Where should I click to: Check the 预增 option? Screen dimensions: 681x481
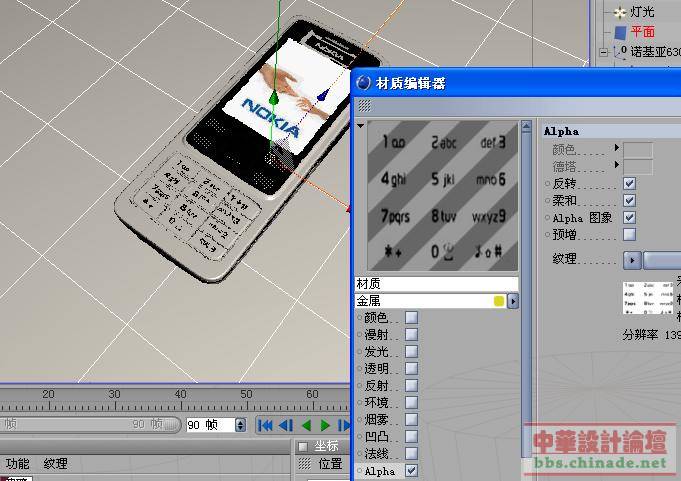629,234
